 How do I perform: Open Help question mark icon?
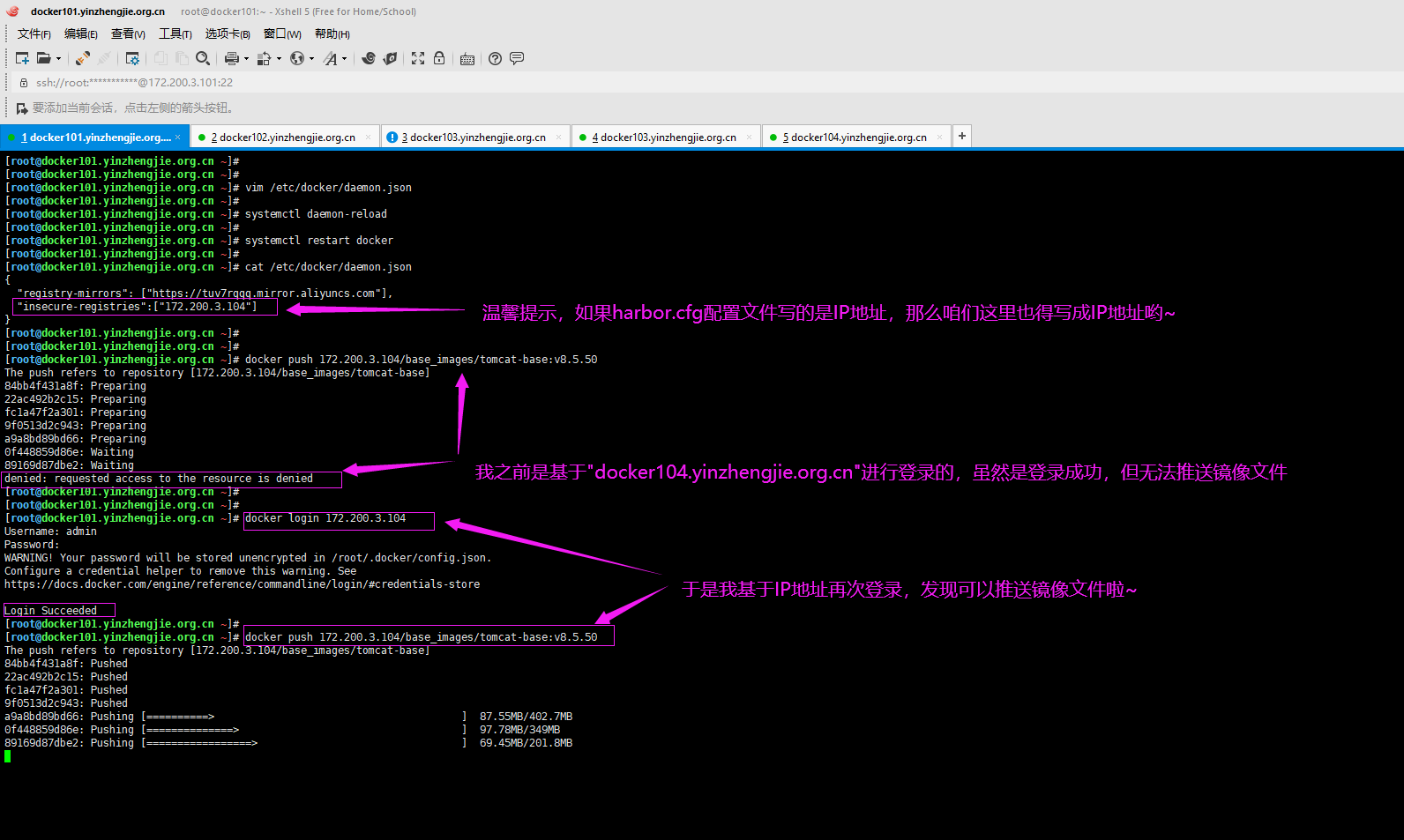click(496, 58)
